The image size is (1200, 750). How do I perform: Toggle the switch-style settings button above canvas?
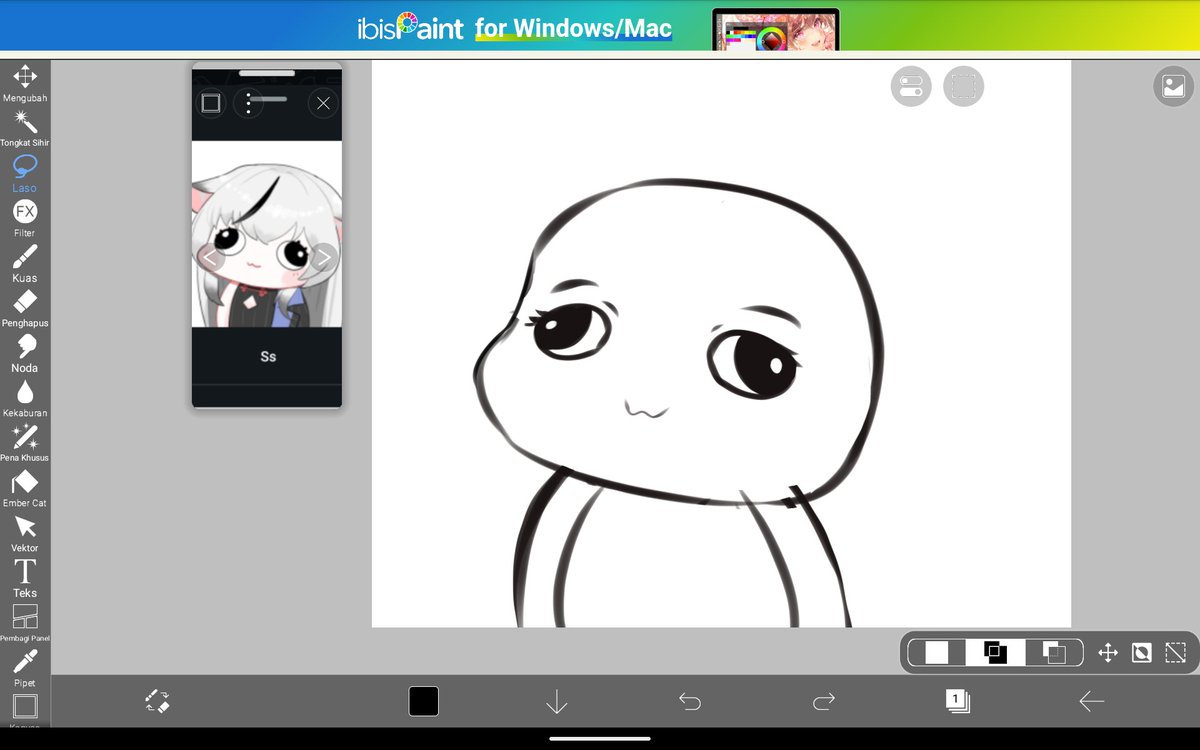[x=911, y=87]
